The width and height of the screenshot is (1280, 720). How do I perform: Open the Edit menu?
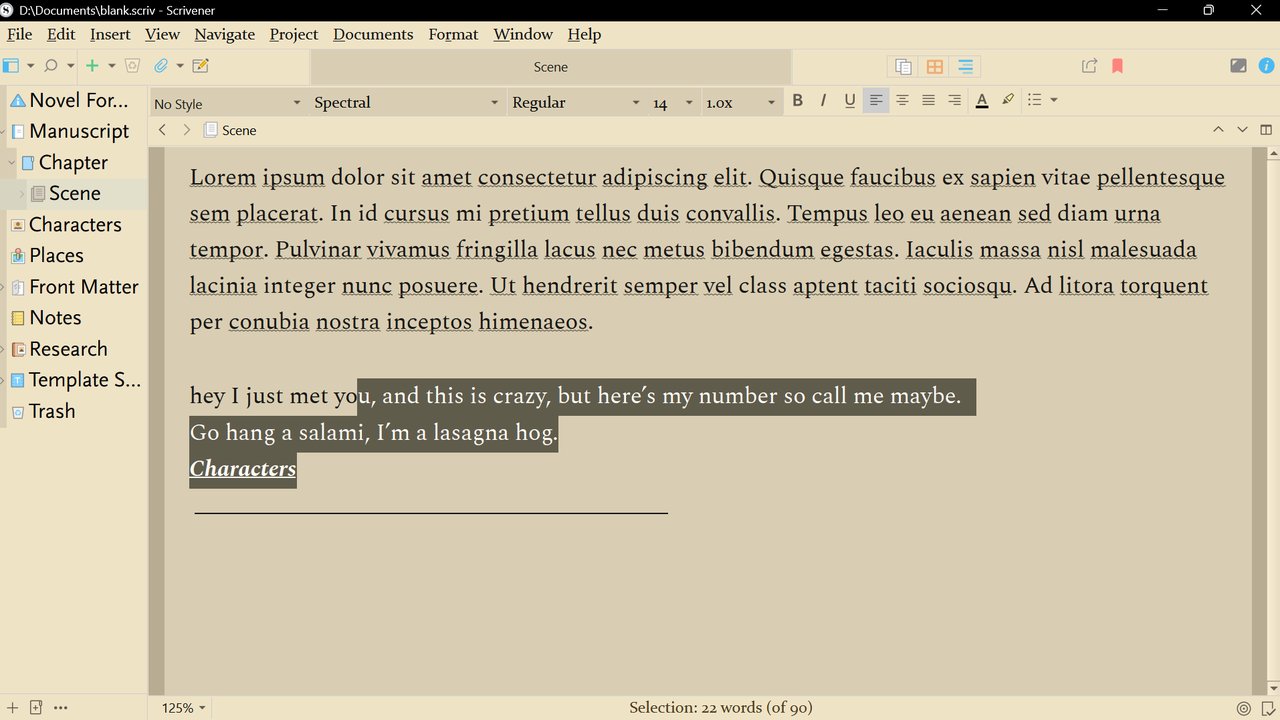61,34
